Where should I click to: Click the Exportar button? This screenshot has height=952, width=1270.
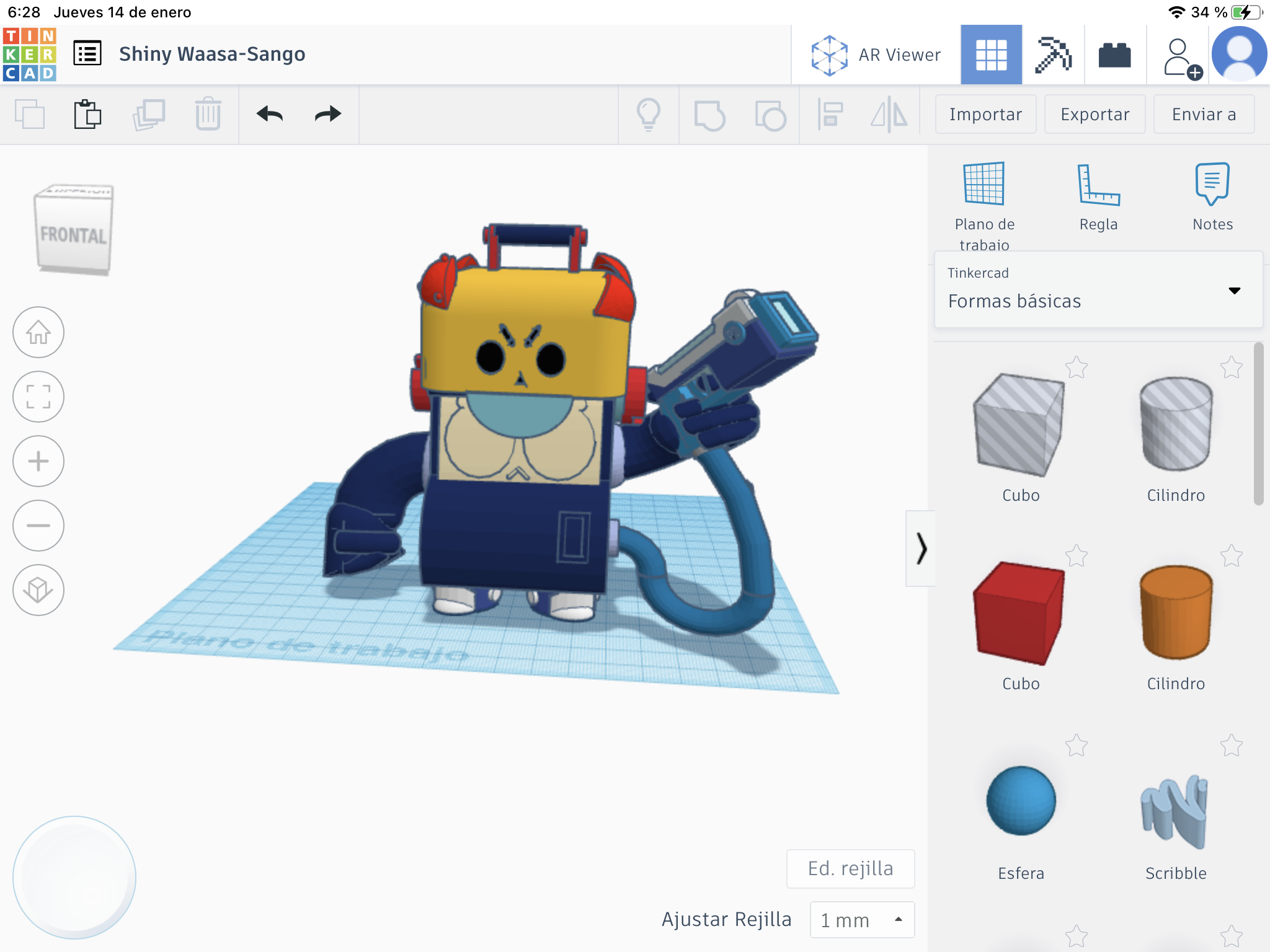click(x=1095, y=114)
